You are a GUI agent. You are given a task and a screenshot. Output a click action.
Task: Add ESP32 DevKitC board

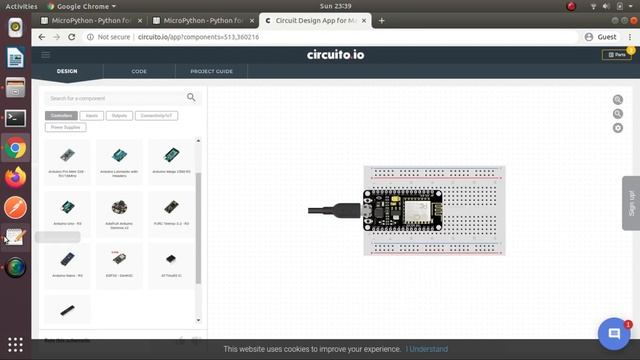click(x=119, y=266)
